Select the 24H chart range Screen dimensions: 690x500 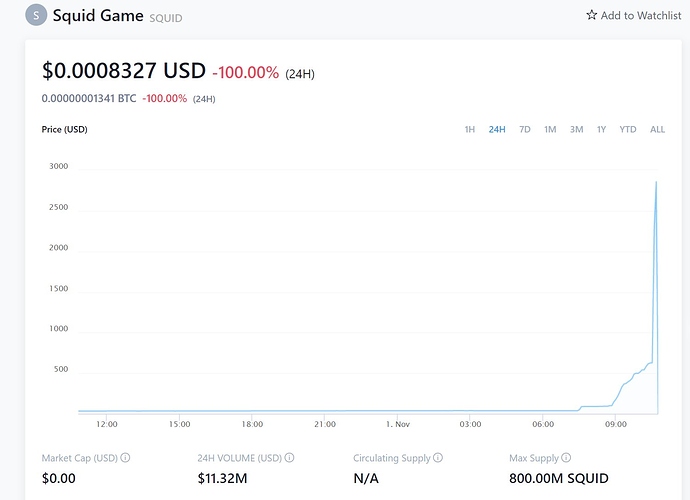497,129
